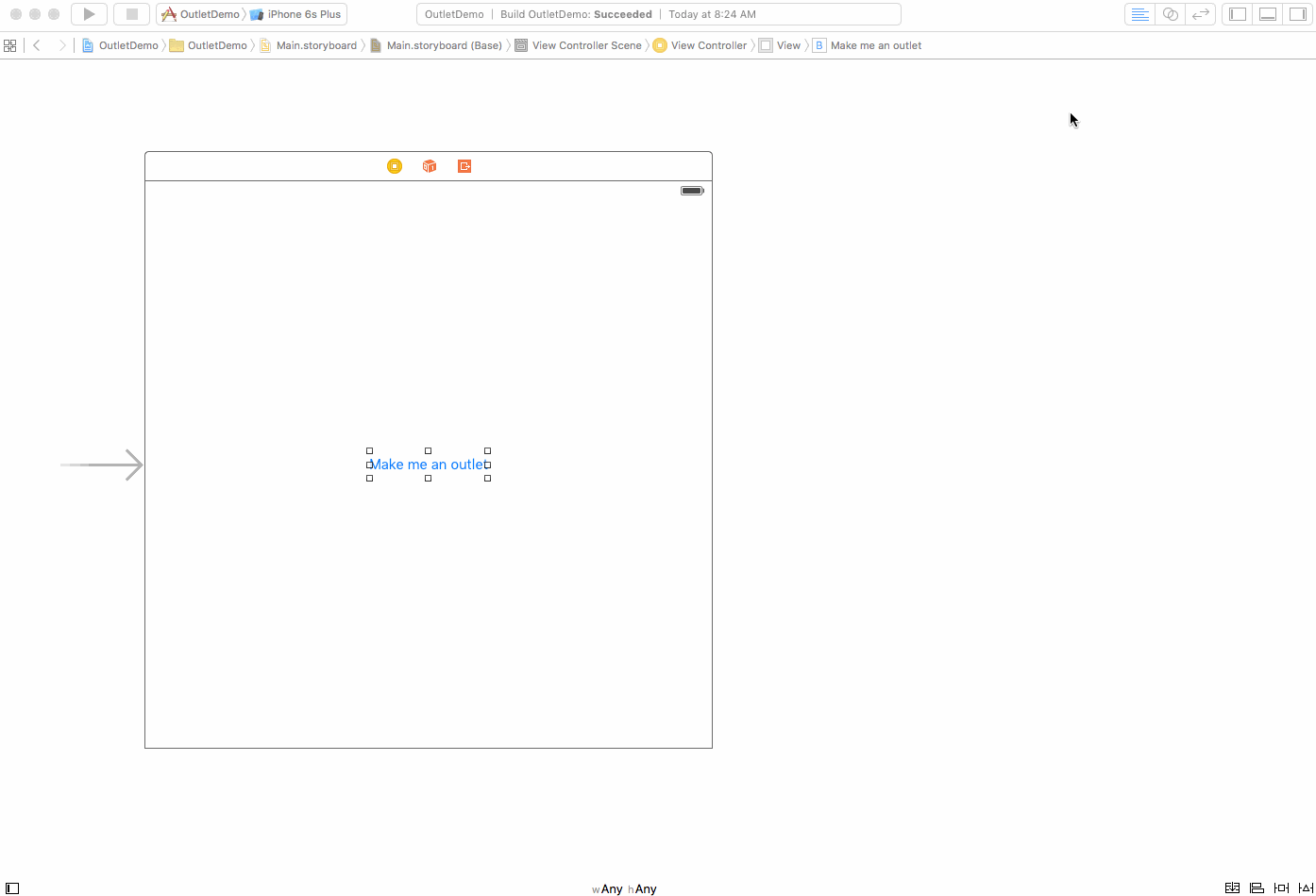Select the Make me an outlet button
Screen dimensions: 1316x896
click(x=428, y=464)
